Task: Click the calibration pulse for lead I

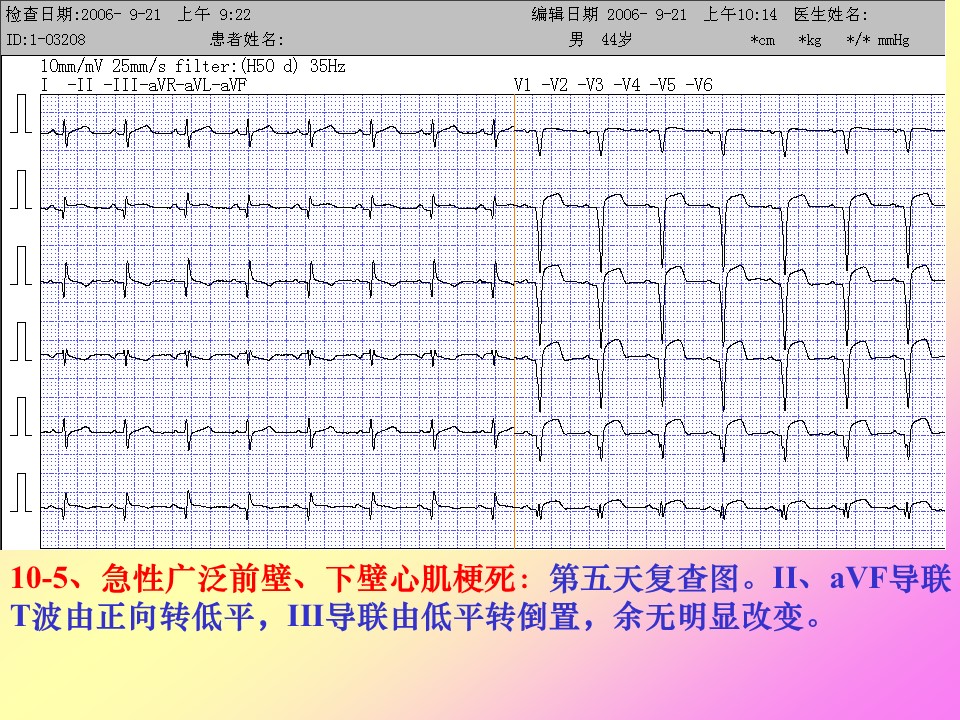Action: click(x=21, y=114)
